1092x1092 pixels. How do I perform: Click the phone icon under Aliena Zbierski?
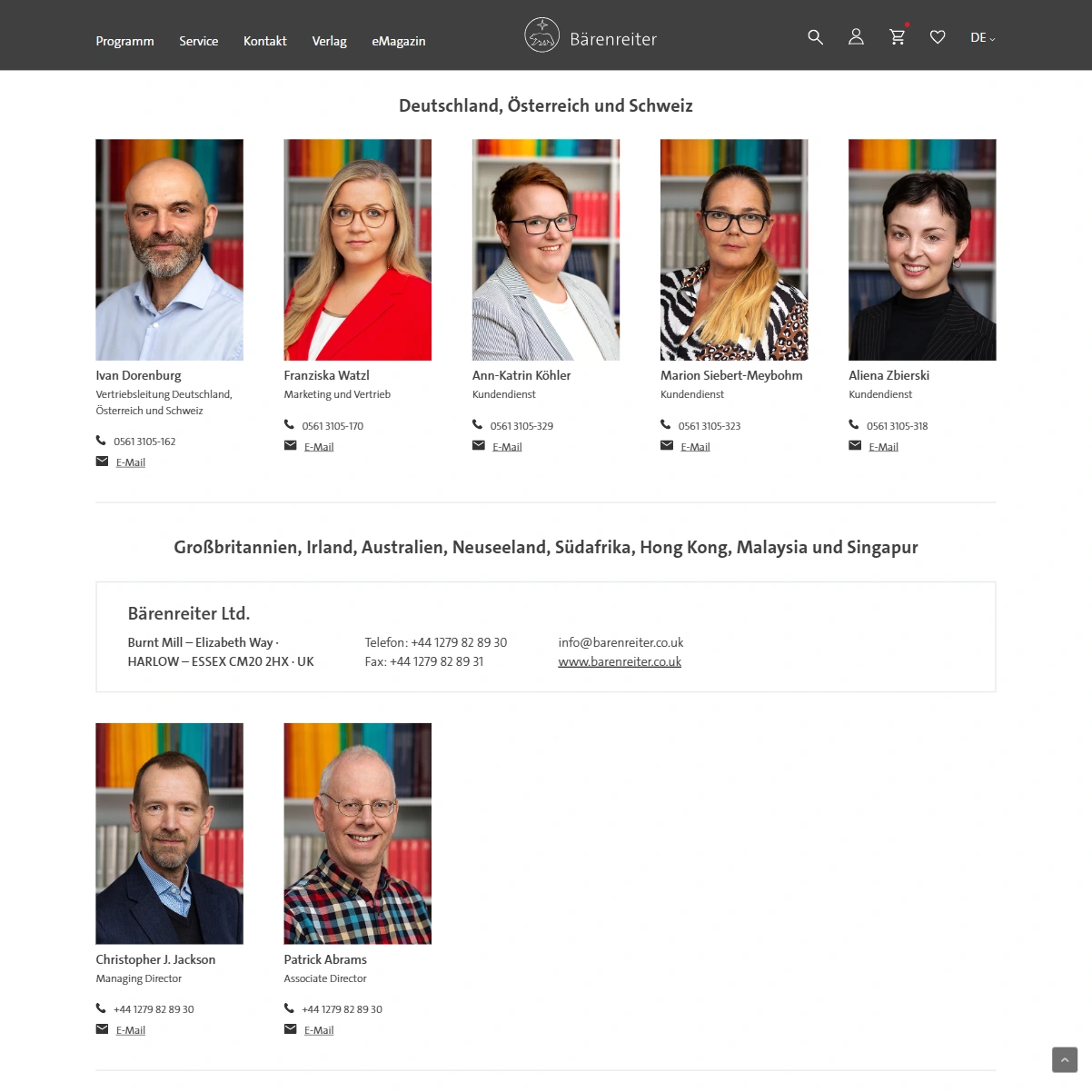(854, 424)
